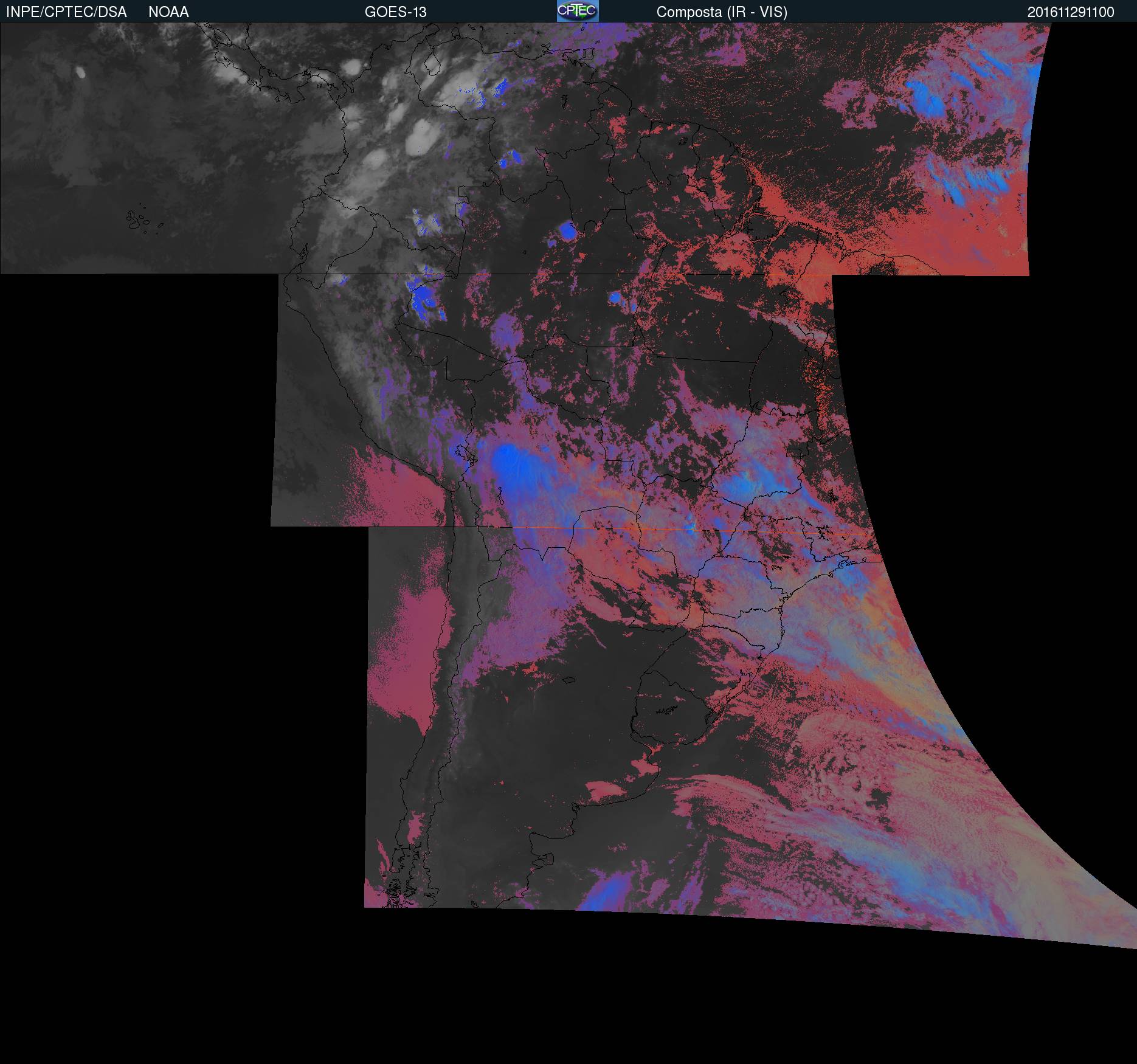
Task: Click the 'GOES-13' satellite label
Action: tap(396, 12)
